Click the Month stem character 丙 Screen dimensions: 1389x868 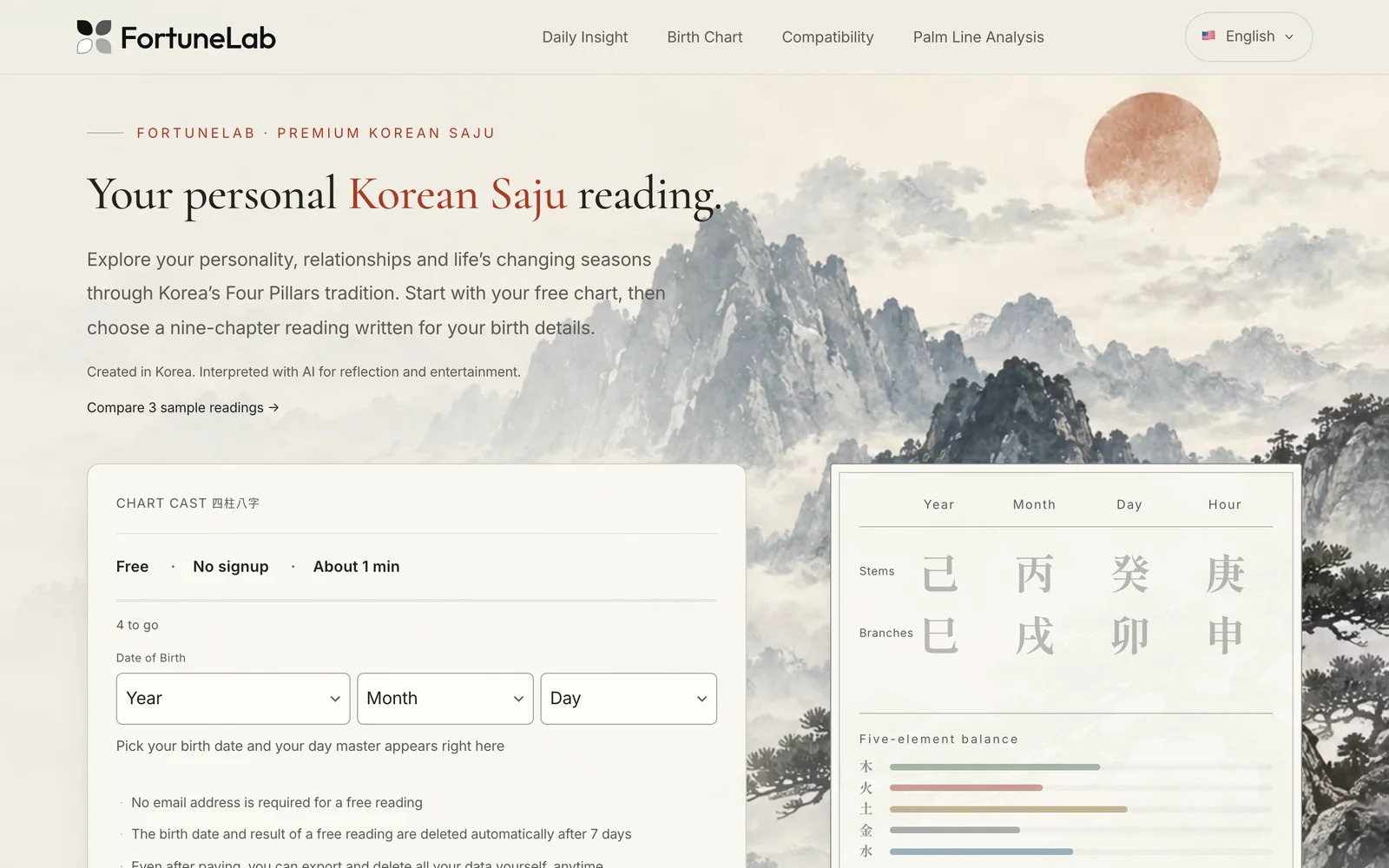pos(1034,574)
